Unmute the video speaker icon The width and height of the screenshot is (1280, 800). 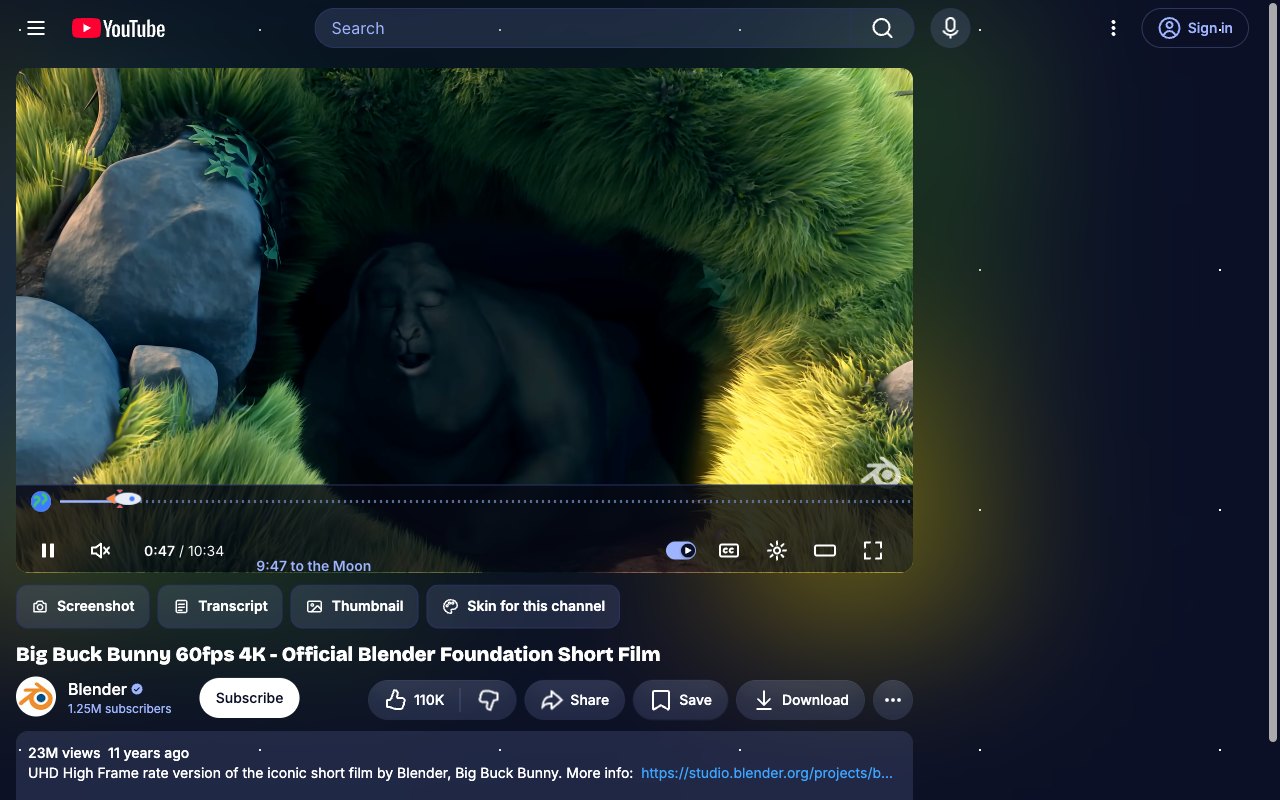pyautogui.click(x=100, y=550)
